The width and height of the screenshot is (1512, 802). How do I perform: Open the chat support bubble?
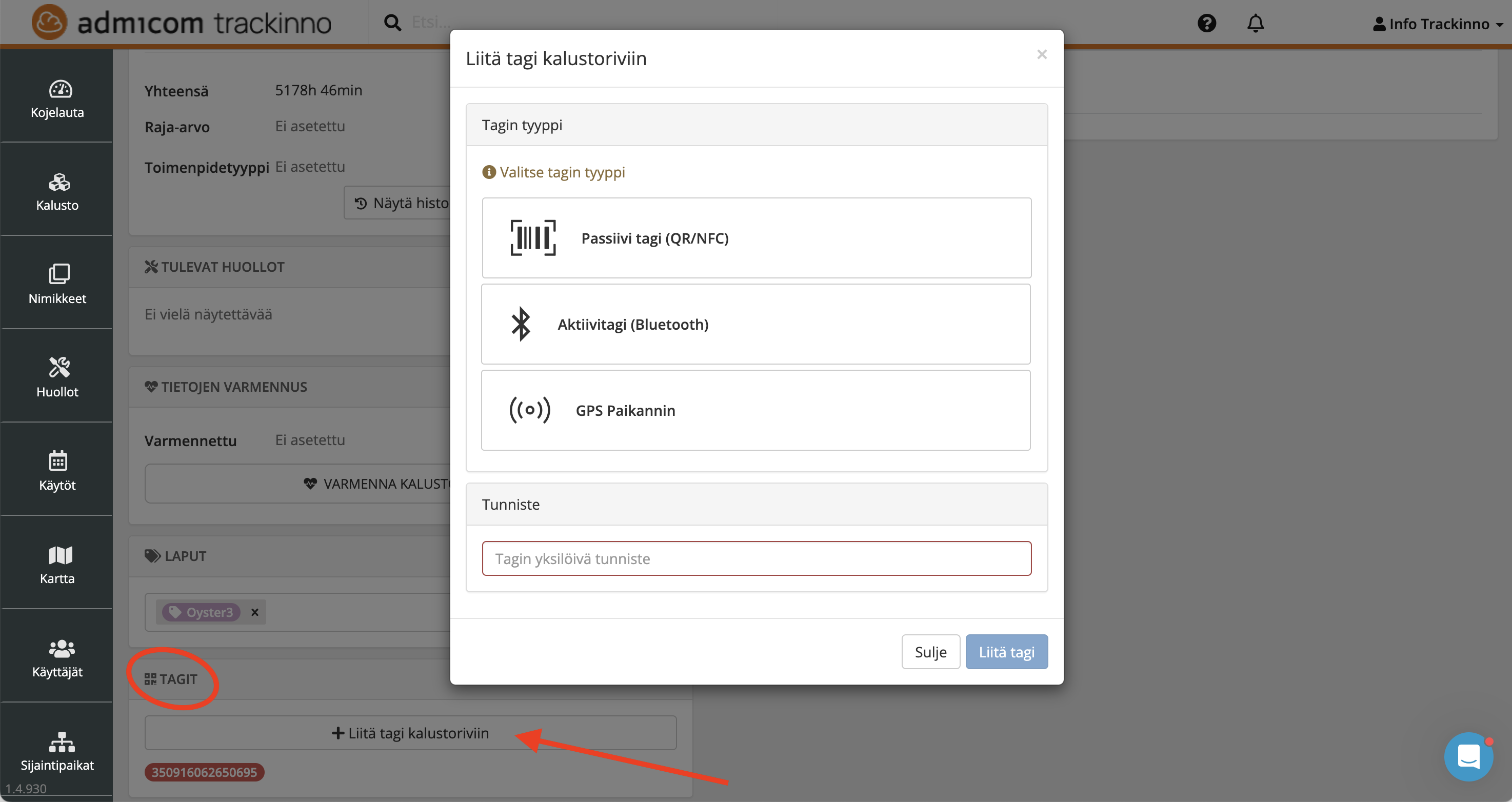1468,756
